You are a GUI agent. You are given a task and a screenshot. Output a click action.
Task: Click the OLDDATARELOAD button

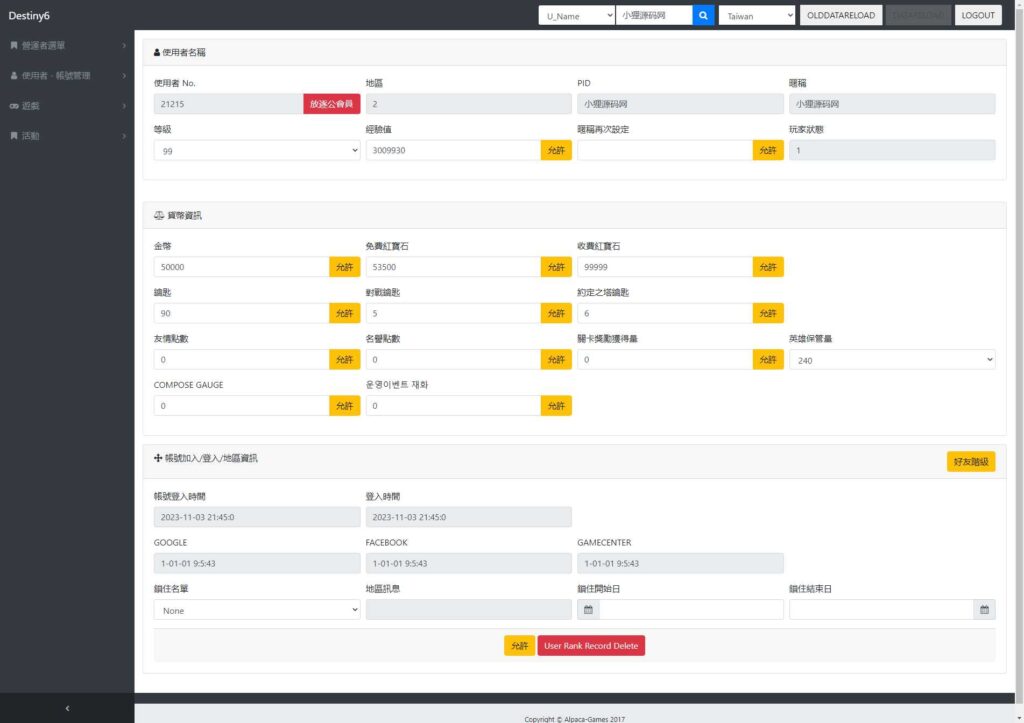(840, 15)
